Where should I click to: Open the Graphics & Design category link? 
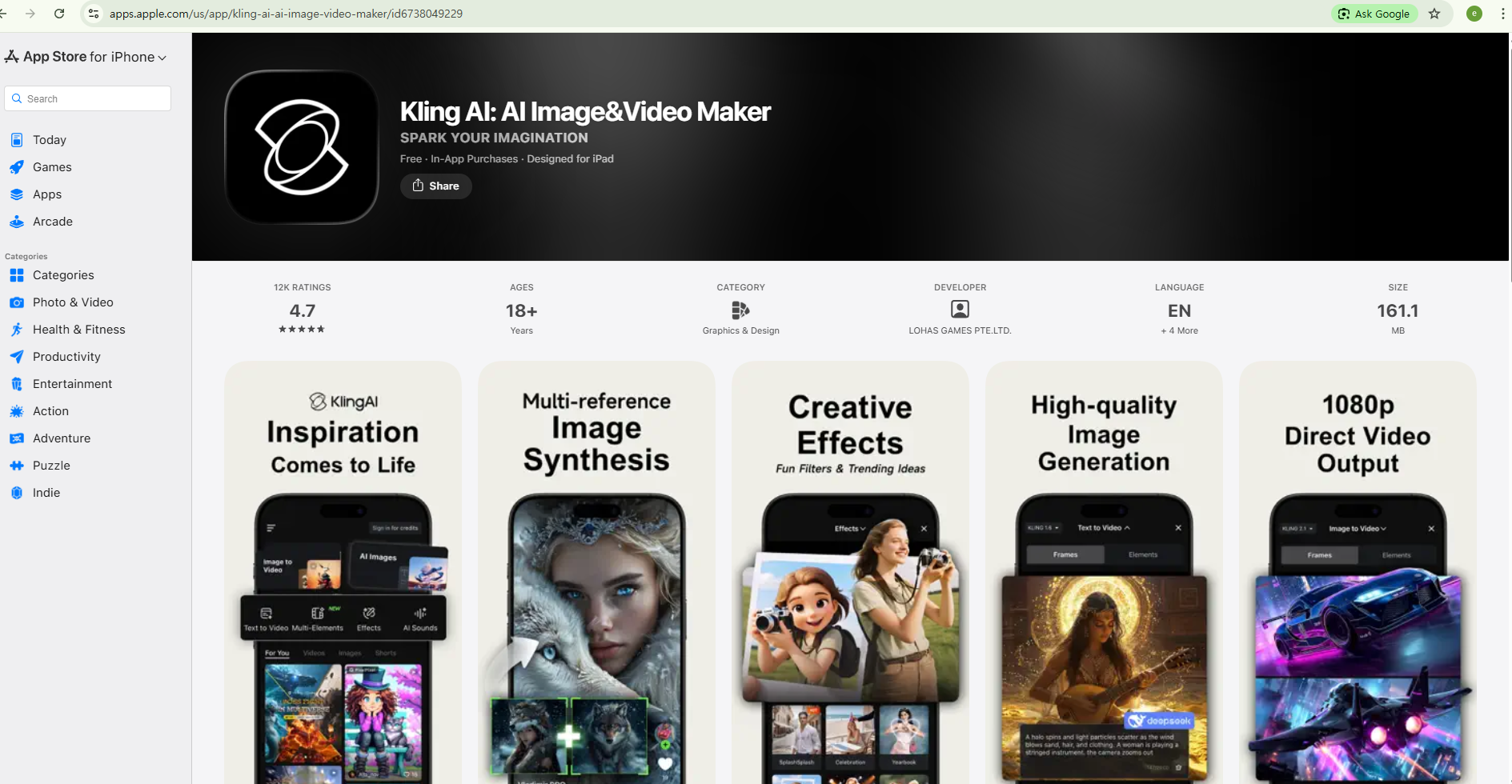point(740,330)
